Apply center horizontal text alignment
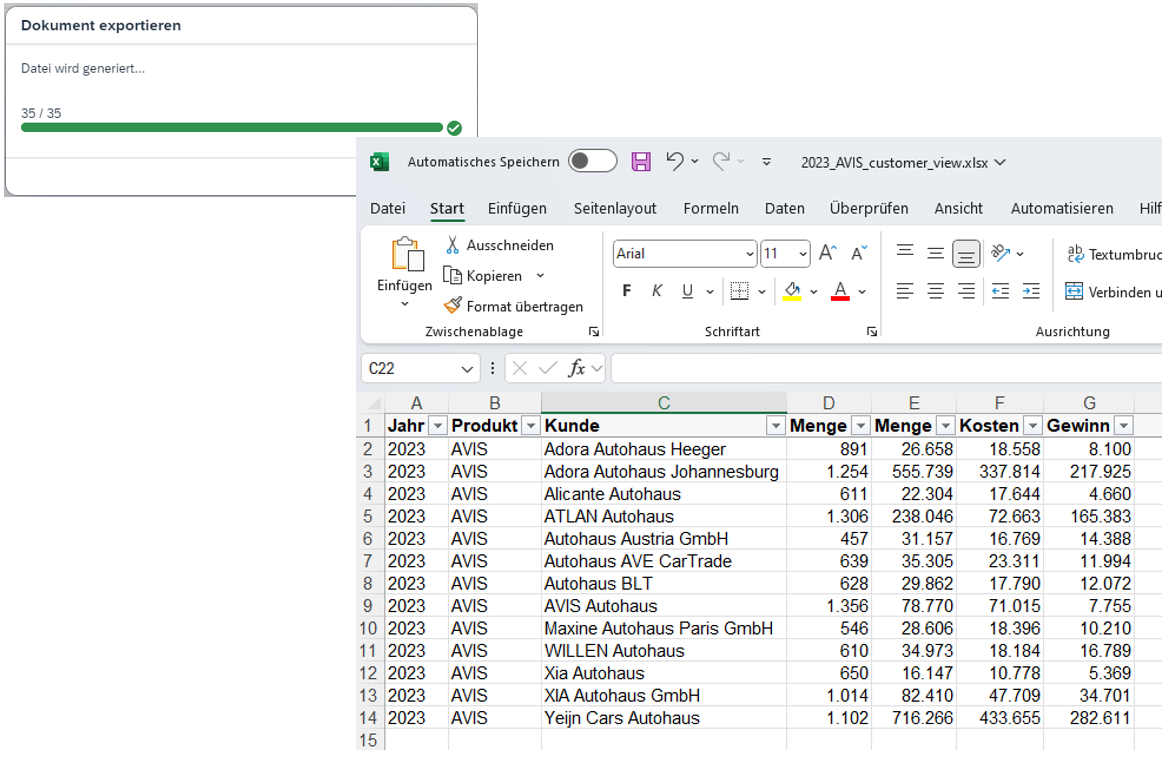The image size is (1168, 759). 935,291
